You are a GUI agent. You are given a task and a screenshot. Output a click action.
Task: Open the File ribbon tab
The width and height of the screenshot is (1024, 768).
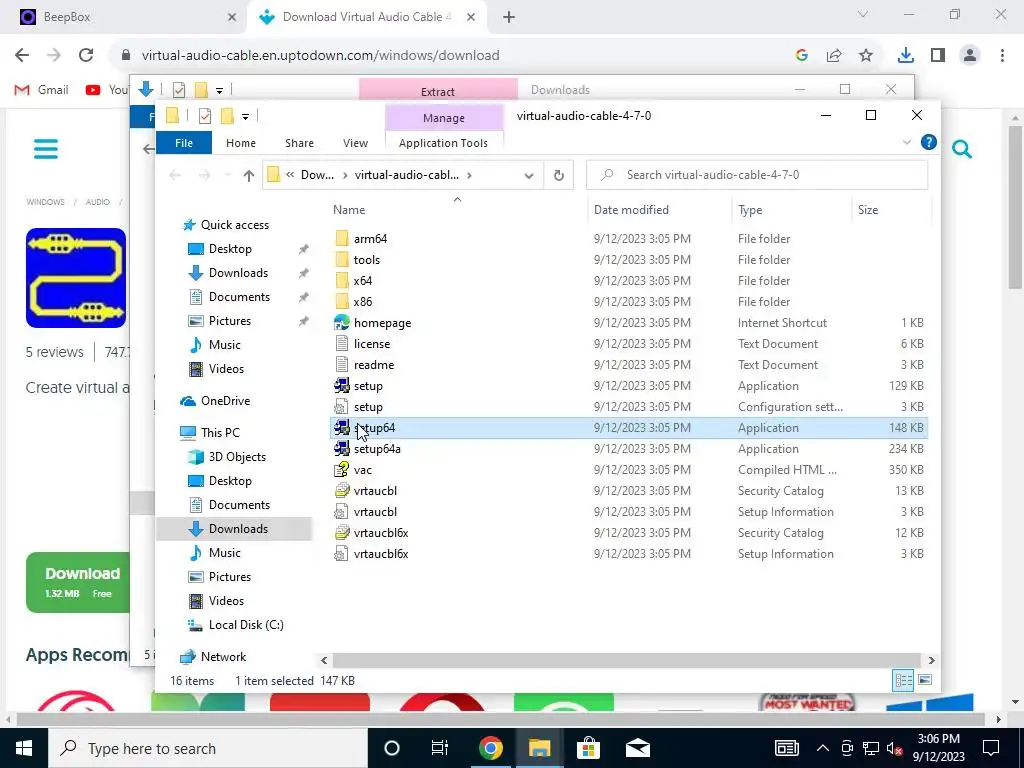[x=184, y=143]
